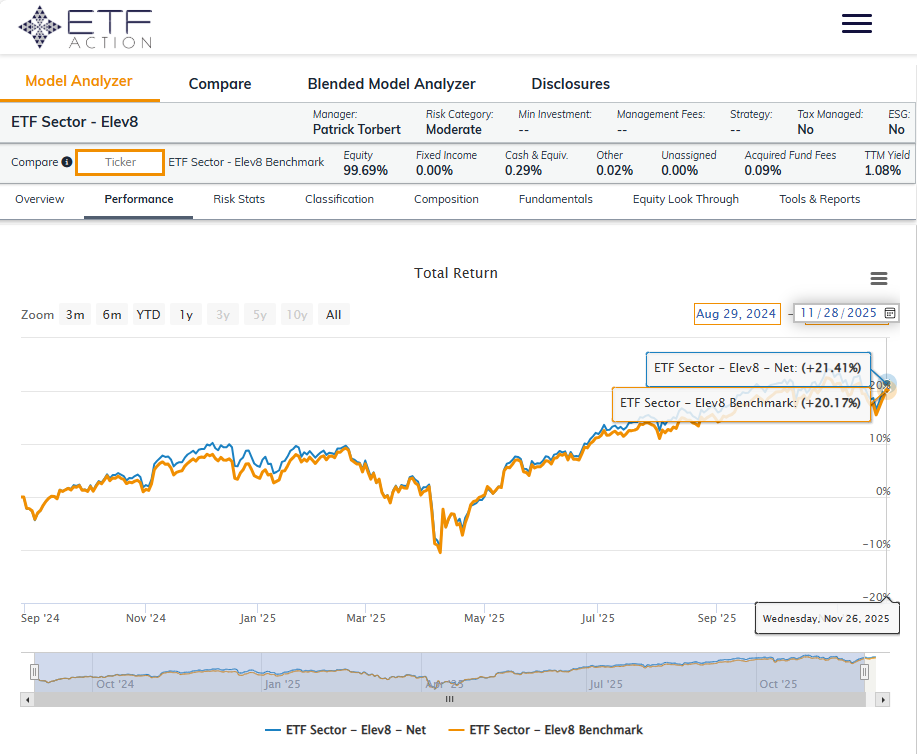Screen dimensions: 917x754
Task: Toggle ETF Sector - Elev8 Benchmark legend series
Action: pyautogui.click(x=545, y=730)
